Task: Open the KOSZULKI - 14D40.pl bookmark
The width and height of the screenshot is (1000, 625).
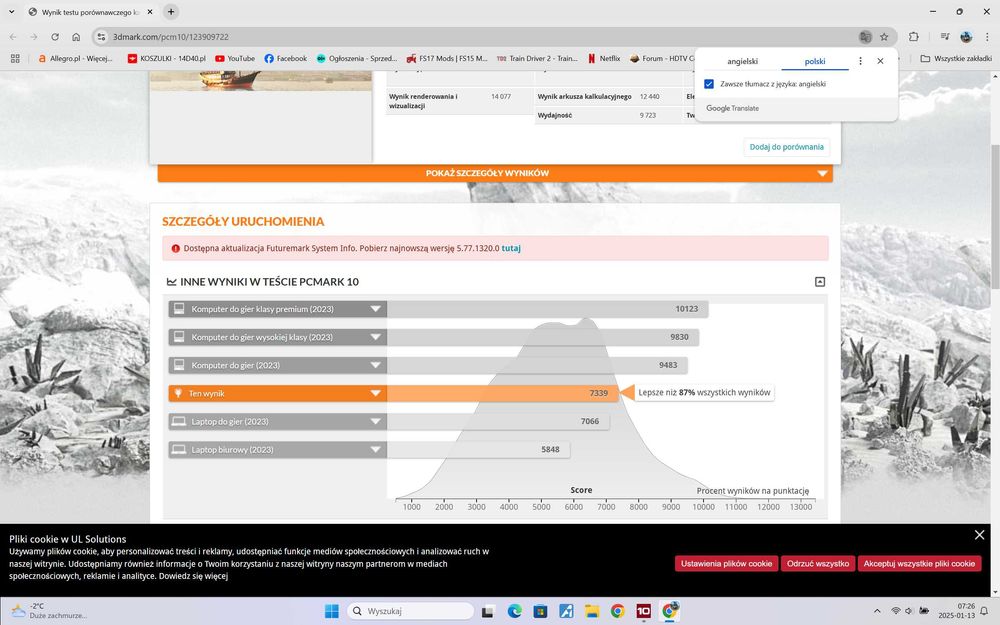Action: click(x=166, y=58)
